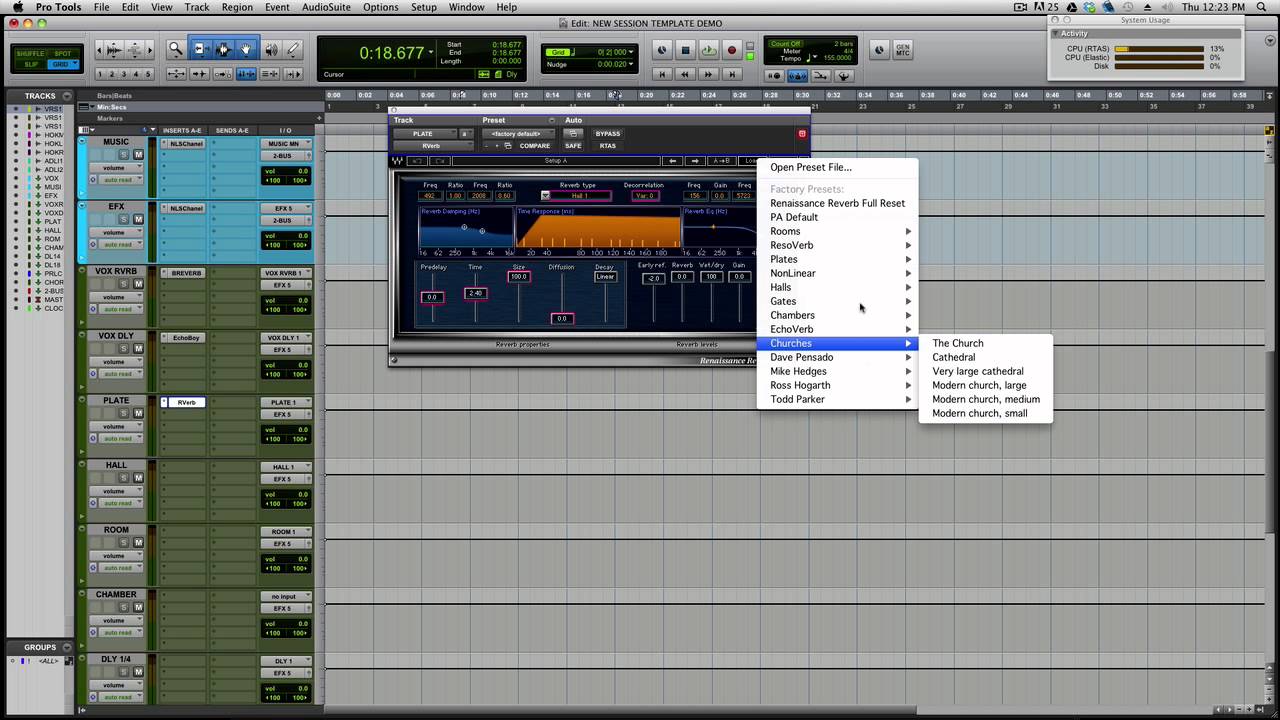This screenshot has height=720, width=1280.
Task: Select the Selector waveform tool
Action: (x=223, y=49)
